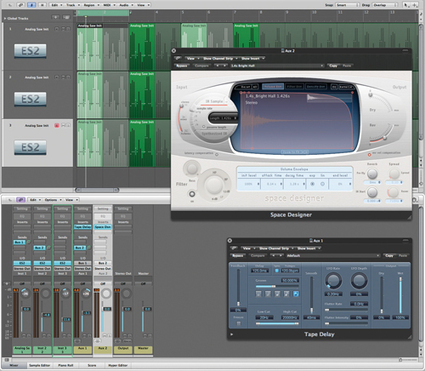Click the Reso knob in Space Designer filter
The width and height of the screenshot is (425, 371).
[x=192, y=168]
